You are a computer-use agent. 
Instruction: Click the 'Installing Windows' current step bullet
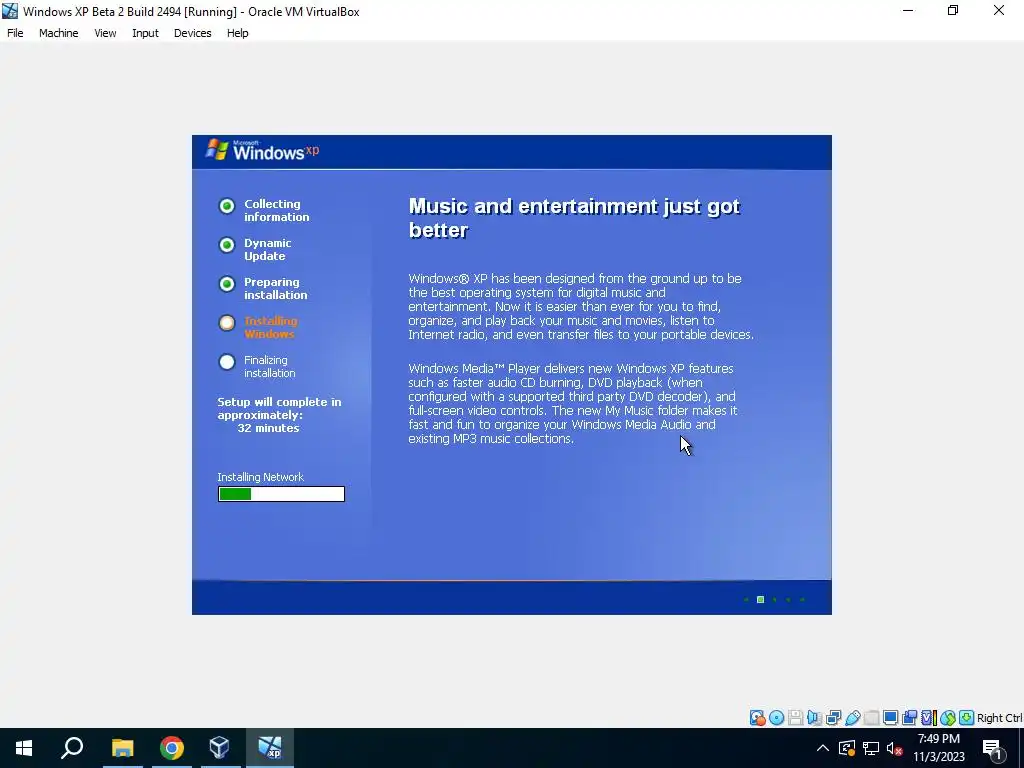pos(227,323)
